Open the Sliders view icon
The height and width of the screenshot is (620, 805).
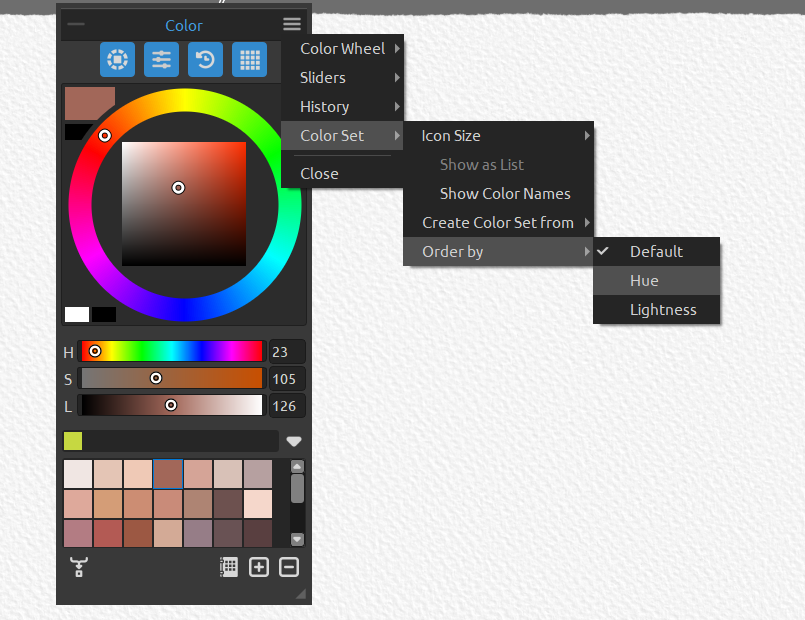click(161, 60)
